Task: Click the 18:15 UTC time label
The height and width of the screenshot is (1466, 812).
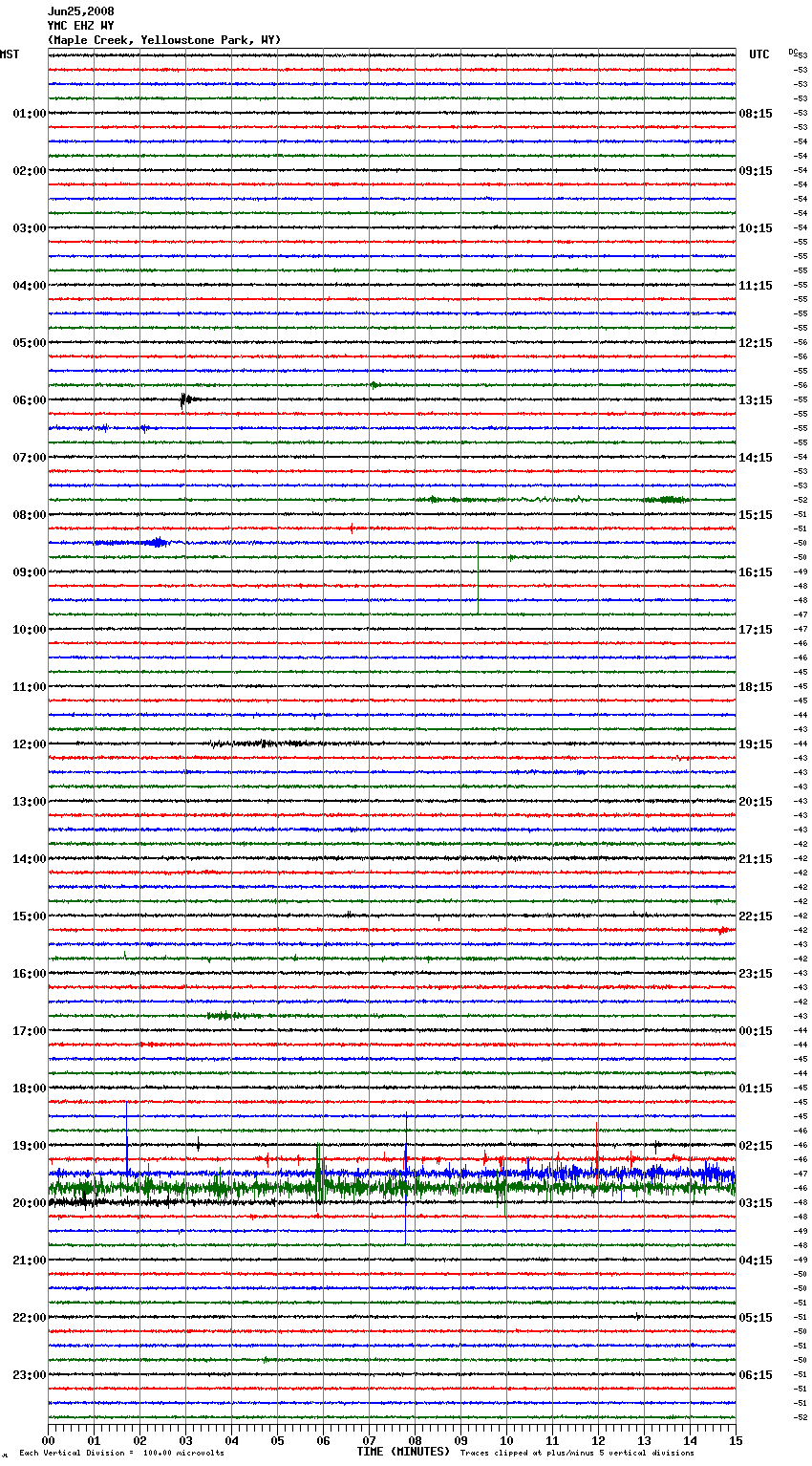Action: coord(756,687)
